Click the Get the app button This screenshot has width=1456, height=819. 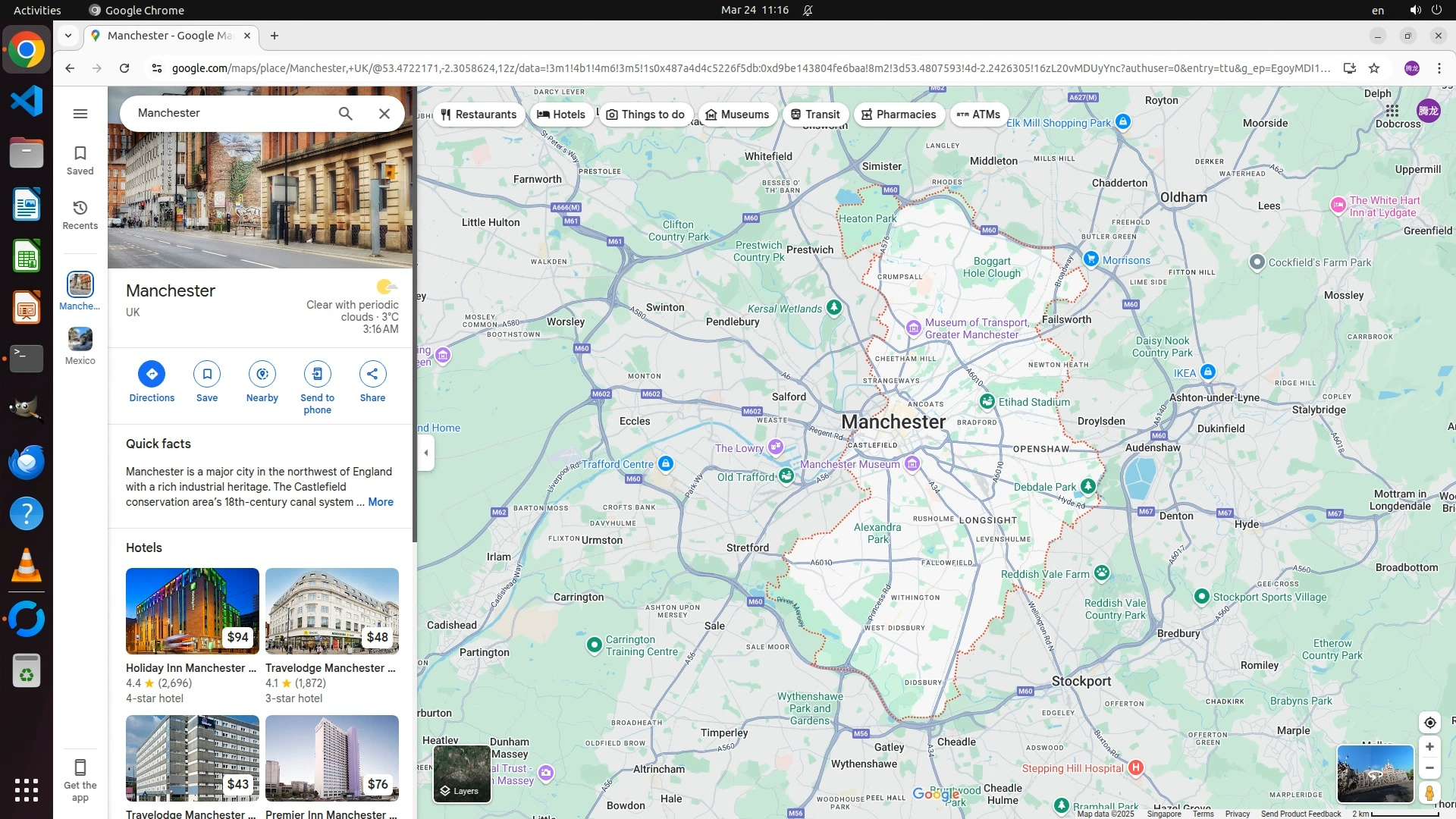[x=80, y=779]
